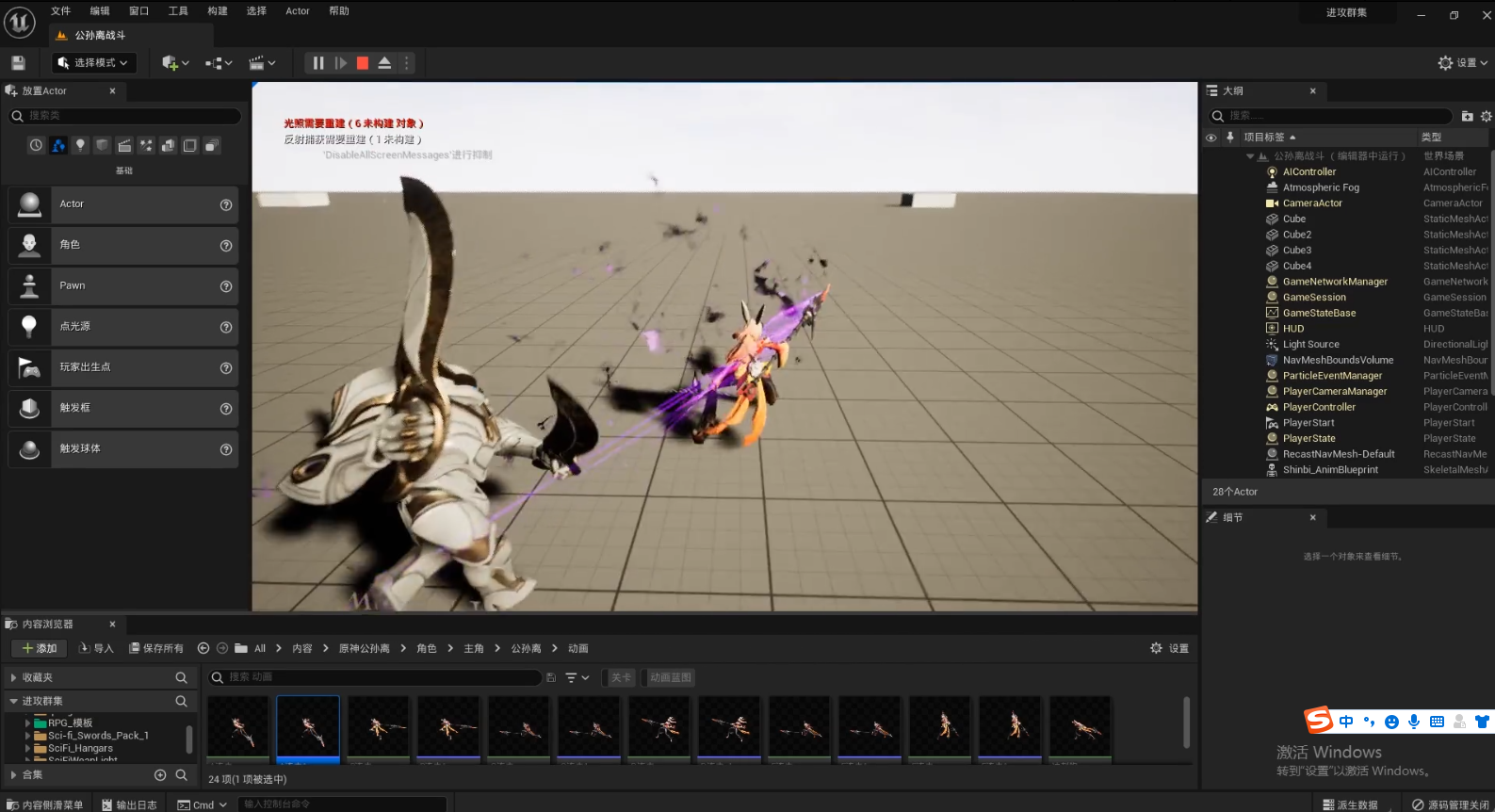Open help for the Pawn item

coord(226,286)
